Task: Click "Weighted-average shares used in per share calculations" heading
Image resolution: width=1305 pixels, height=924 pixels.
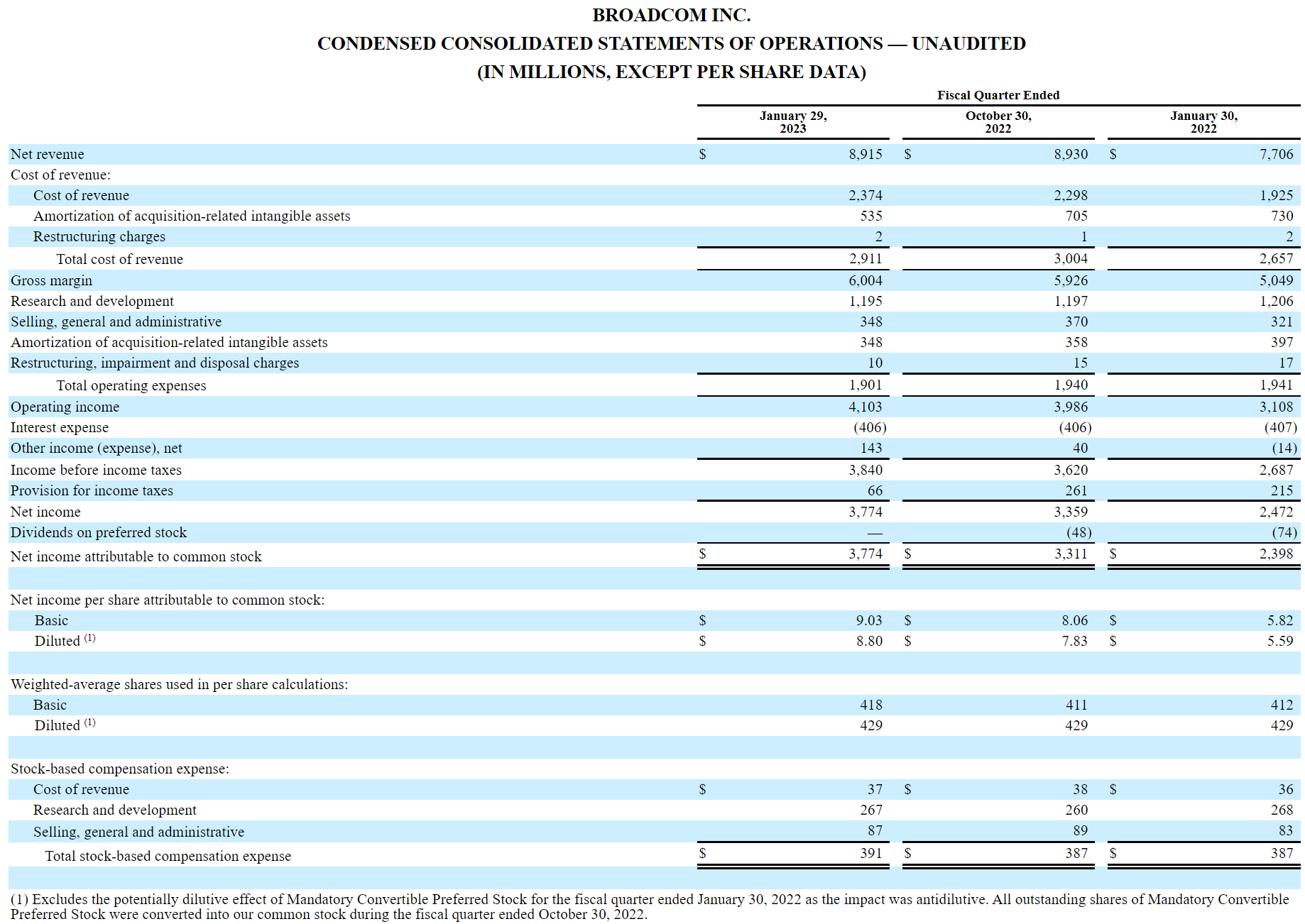Action: pyautogui.click(x=179, y=684)
